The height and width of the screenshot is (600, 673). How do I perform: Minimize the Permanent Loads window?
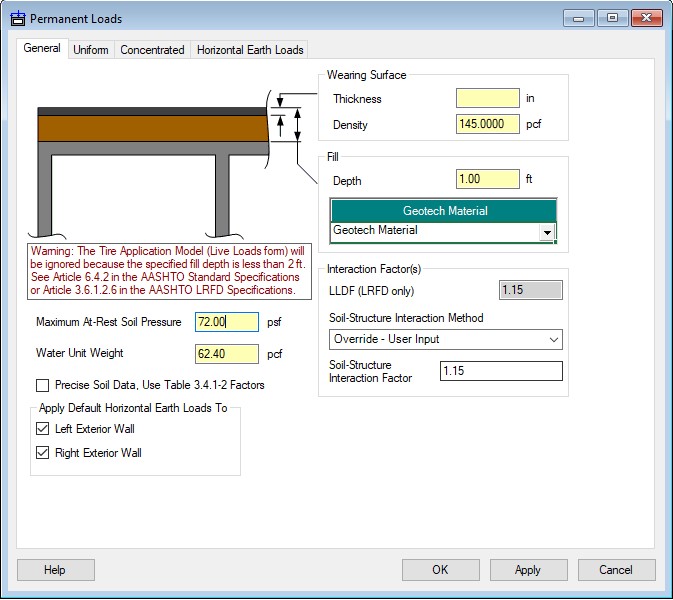coord(578,18)
